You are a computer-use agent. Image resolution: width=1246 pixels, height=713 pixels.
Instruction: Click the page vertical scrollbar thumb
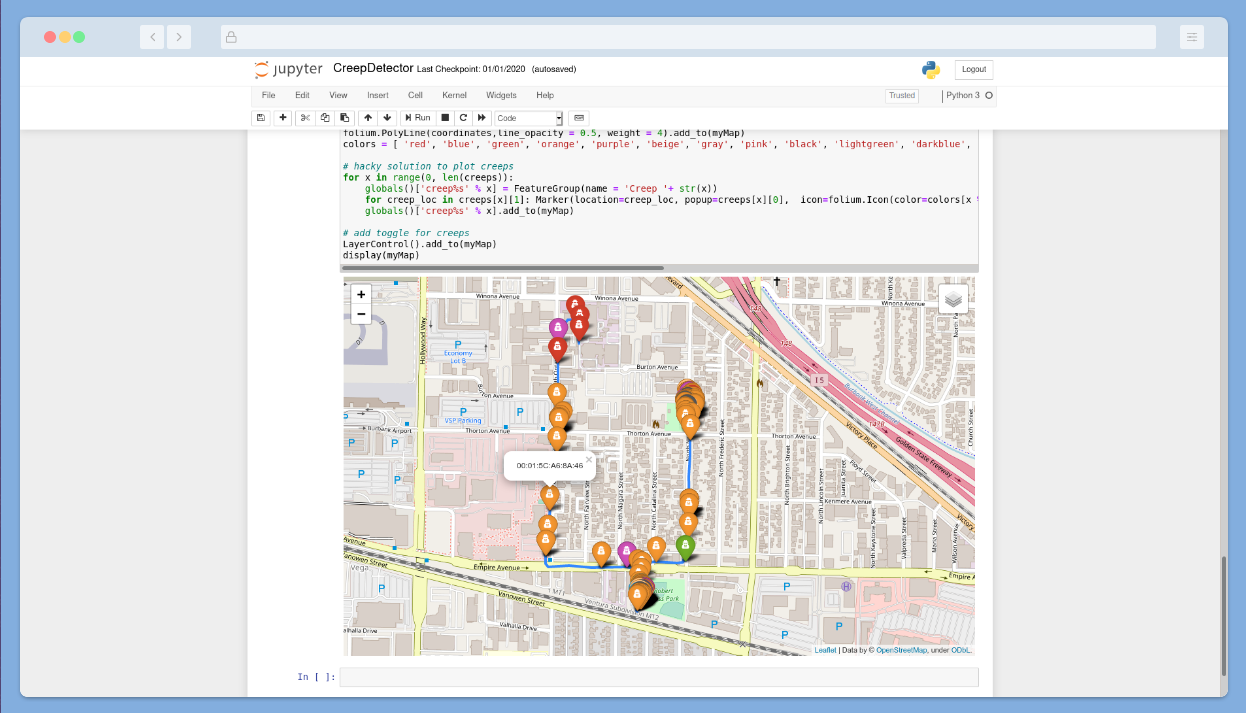coord(1223,617)
